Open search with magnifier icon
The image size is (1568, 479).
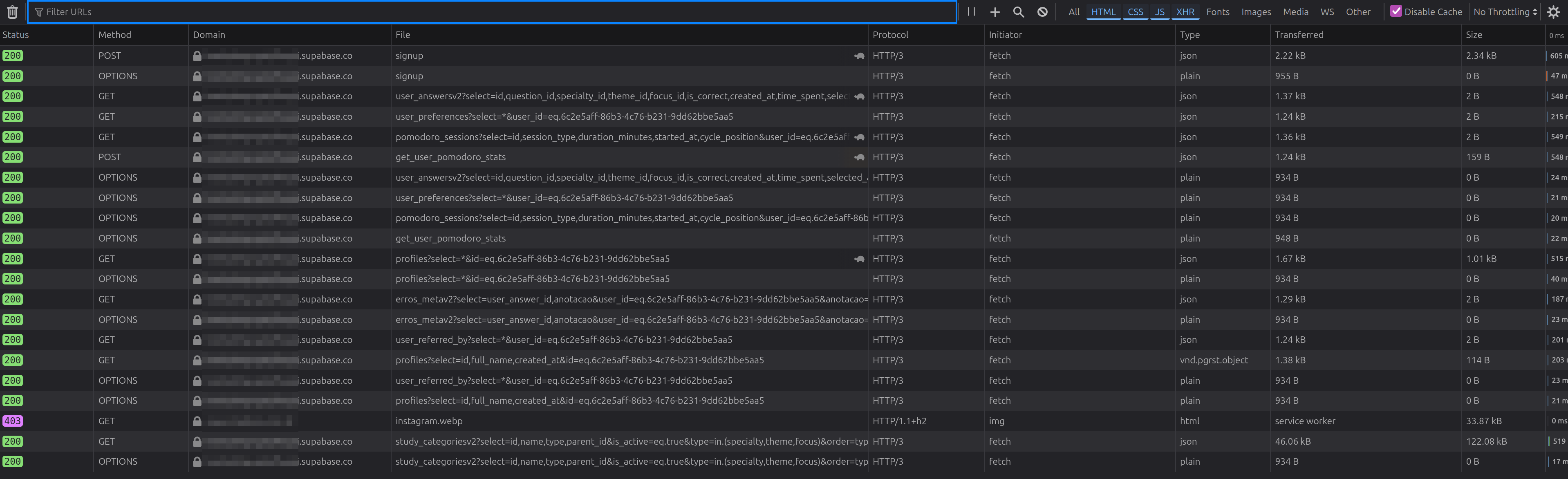1018,12
